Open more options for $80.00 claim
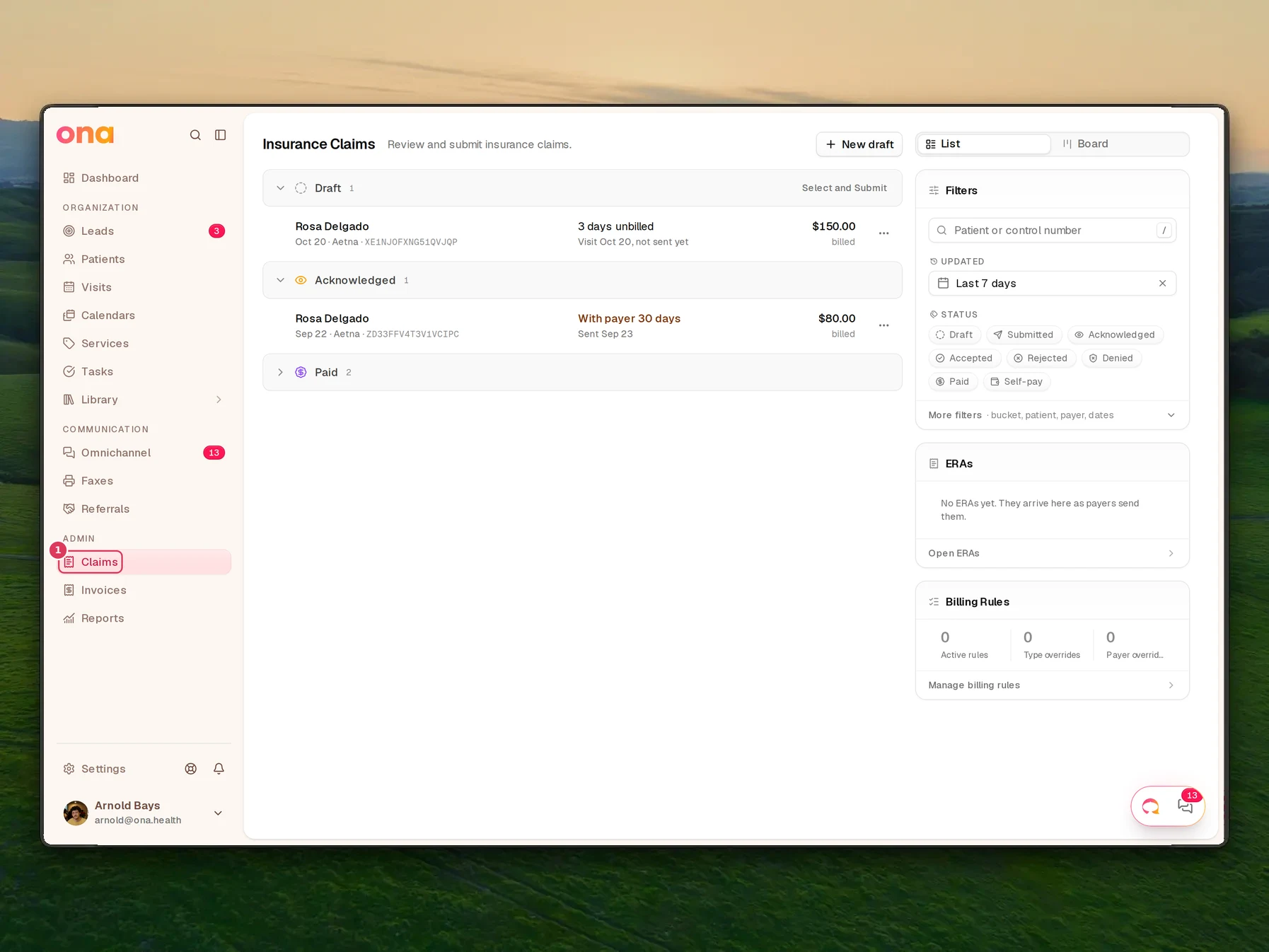1269x952 pixels. click(x=883, y=325)
